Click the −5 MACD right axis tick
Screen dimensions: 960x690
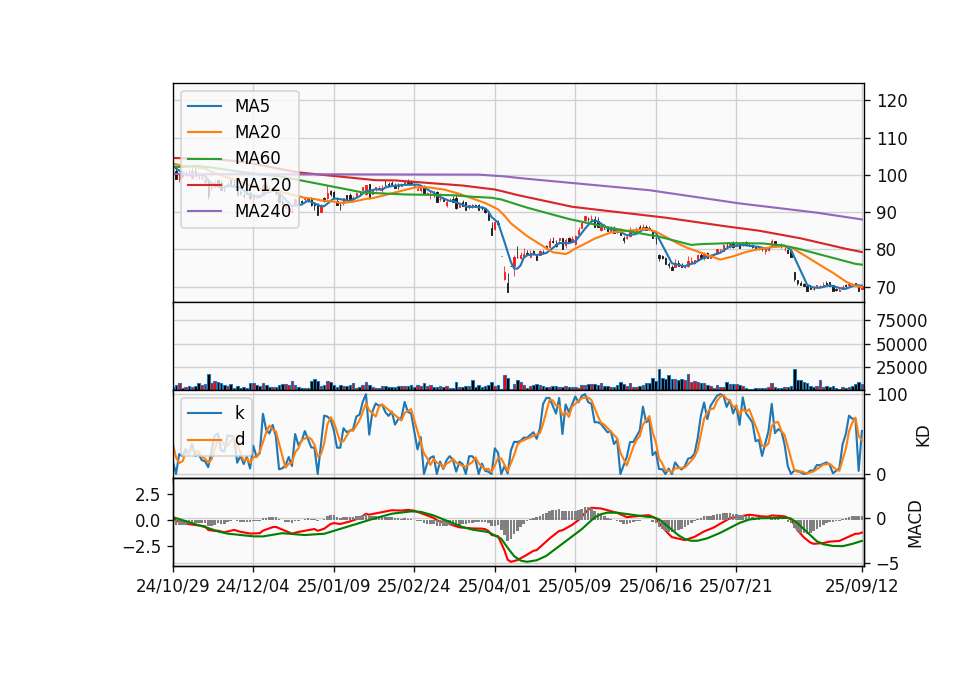pos(886,563)
